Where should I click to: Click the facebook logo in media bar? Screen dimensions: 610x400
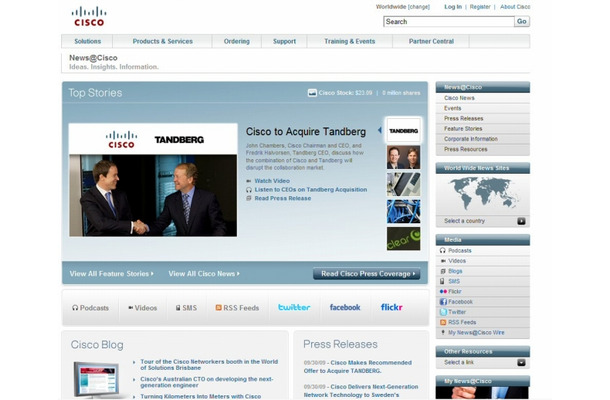pyautogui.click(x=345, y=307)
